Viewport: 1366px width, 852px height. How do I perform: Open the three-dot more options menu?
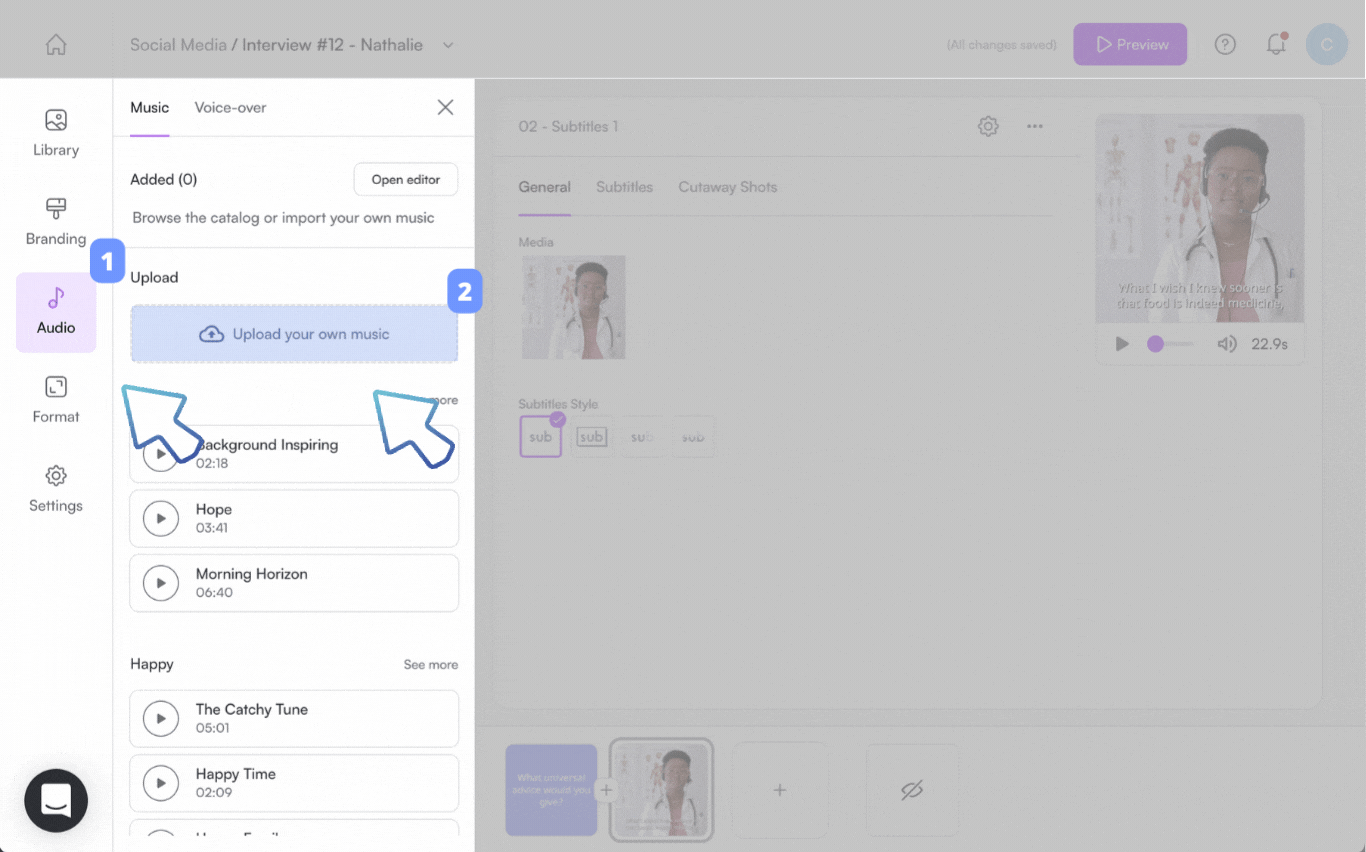[1035, 126]
